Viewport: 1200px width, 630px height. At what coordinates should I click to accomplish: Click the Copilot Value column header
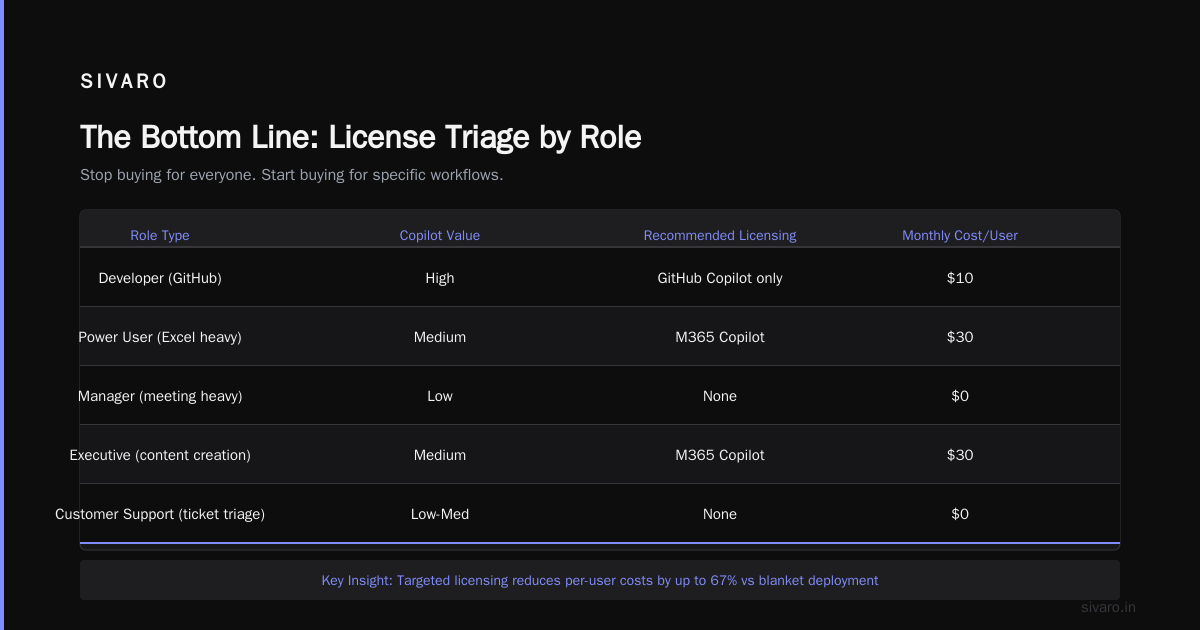tap(440, 236)
